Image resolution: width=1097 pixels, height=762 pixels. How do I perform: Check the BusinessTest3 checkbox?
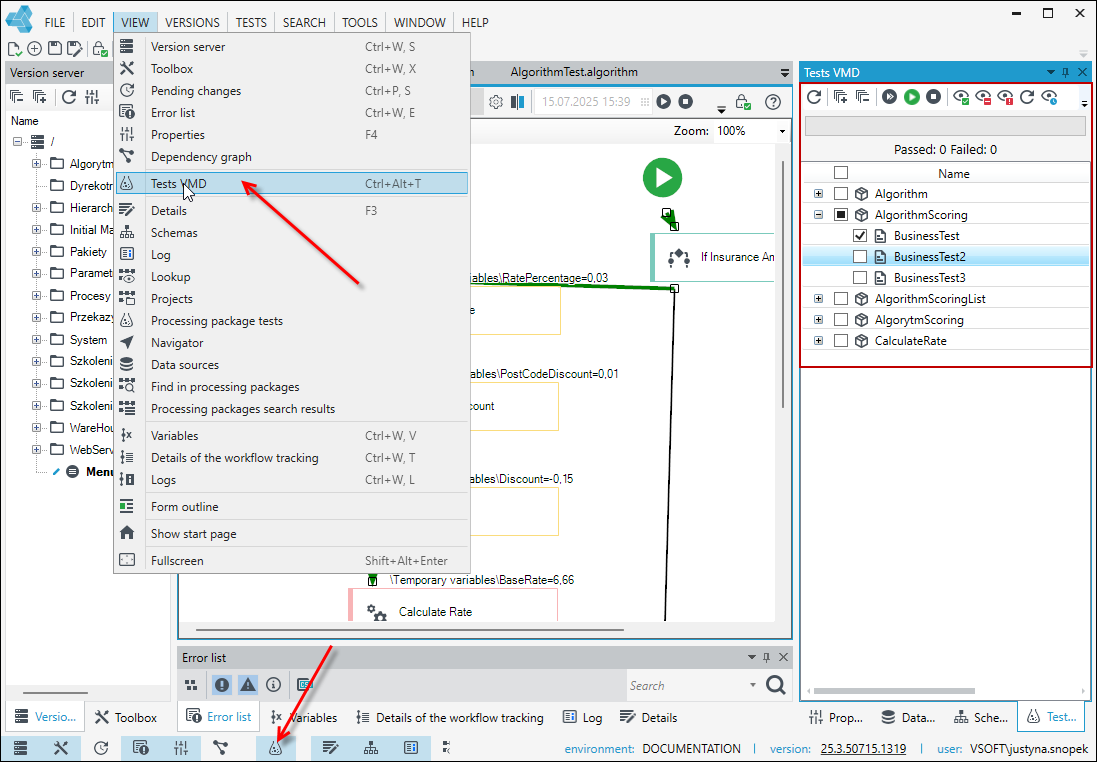pos(860,278)
